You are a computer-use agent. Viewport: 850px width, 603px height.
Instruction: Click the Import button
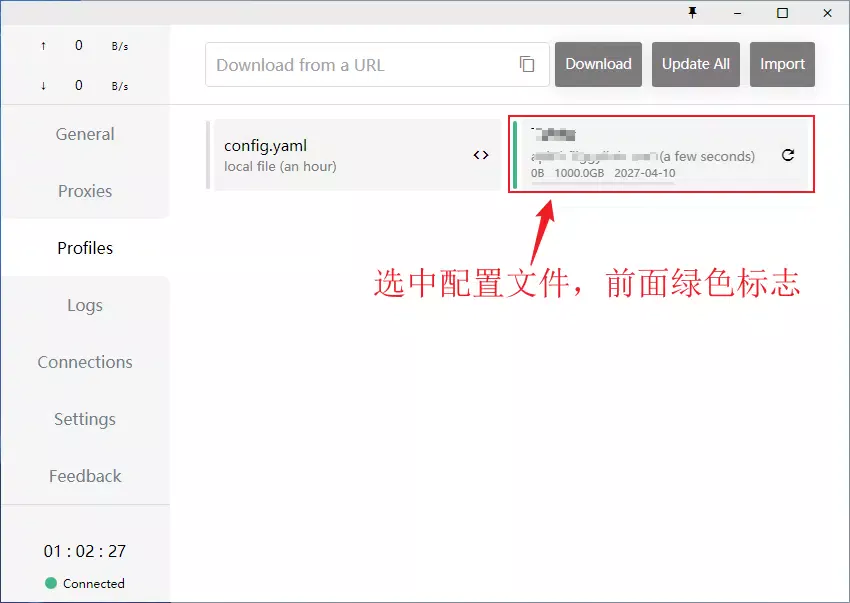coord(782,64)
